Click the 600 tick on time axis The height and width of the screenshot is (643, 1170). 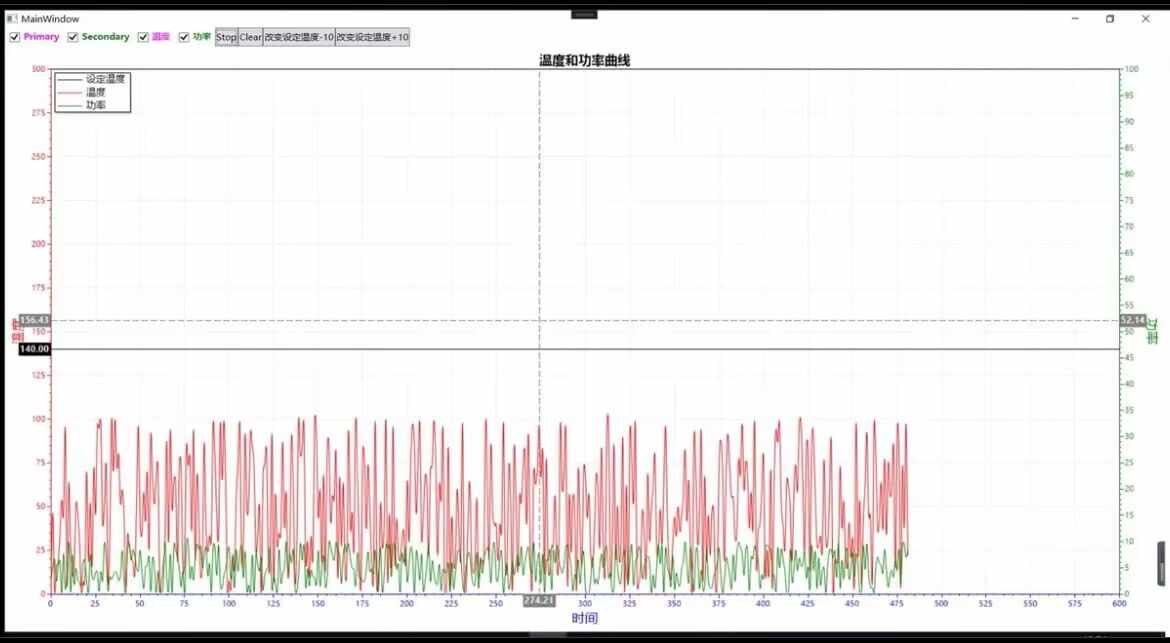point(1118,603)
